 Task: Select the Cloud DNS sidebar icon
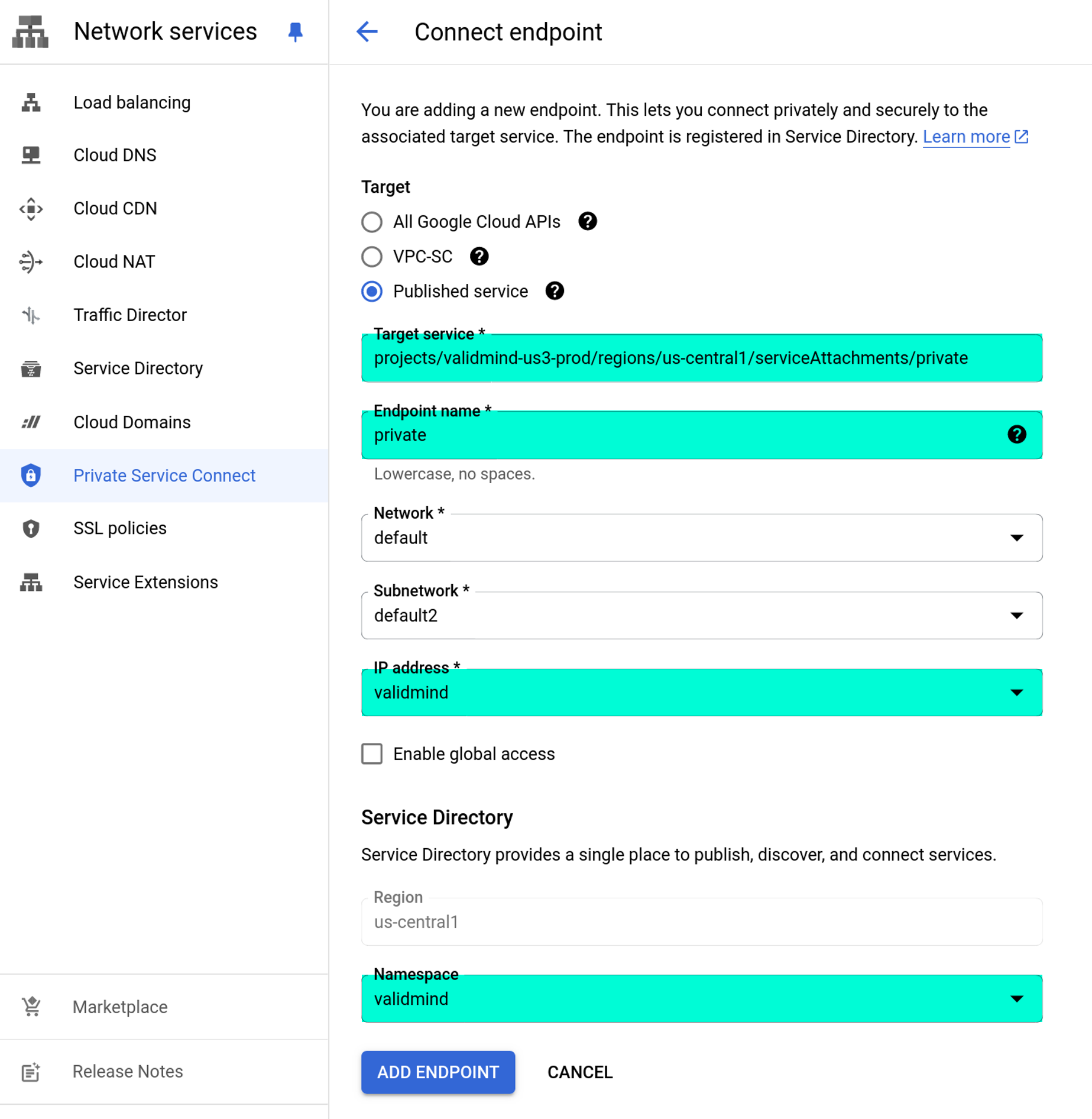(x=30, y=155)
